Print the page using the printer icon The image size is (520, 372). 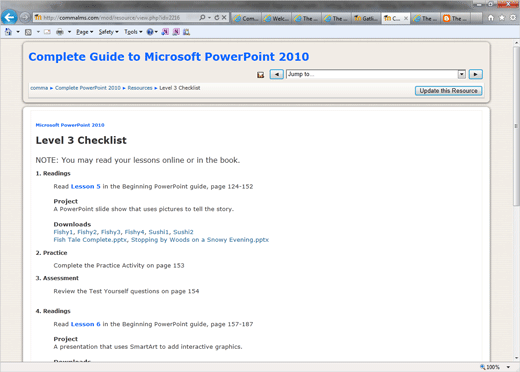coord(60,32)
